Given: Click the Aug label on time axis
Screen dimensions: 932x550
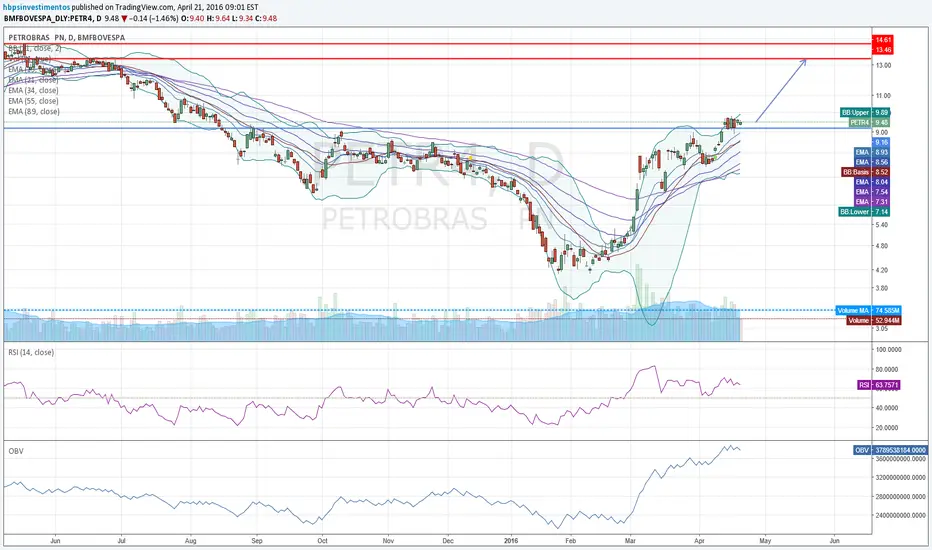Looking at the screenshot, I should pos(190,541).
